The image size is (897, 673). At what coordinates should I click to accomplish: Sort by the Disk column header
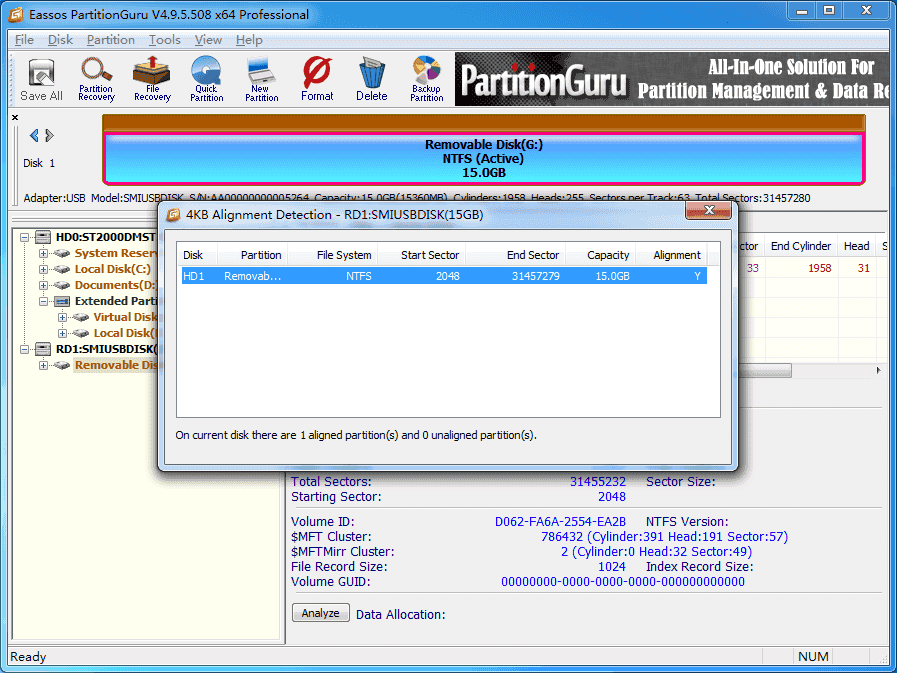coord(196,255)
